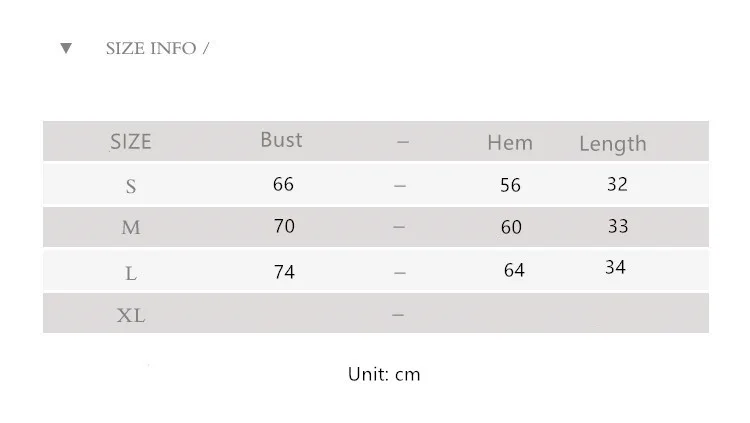750x423 pixels.
Task: Select the L size row label
Action: click(x=131, y=273)
